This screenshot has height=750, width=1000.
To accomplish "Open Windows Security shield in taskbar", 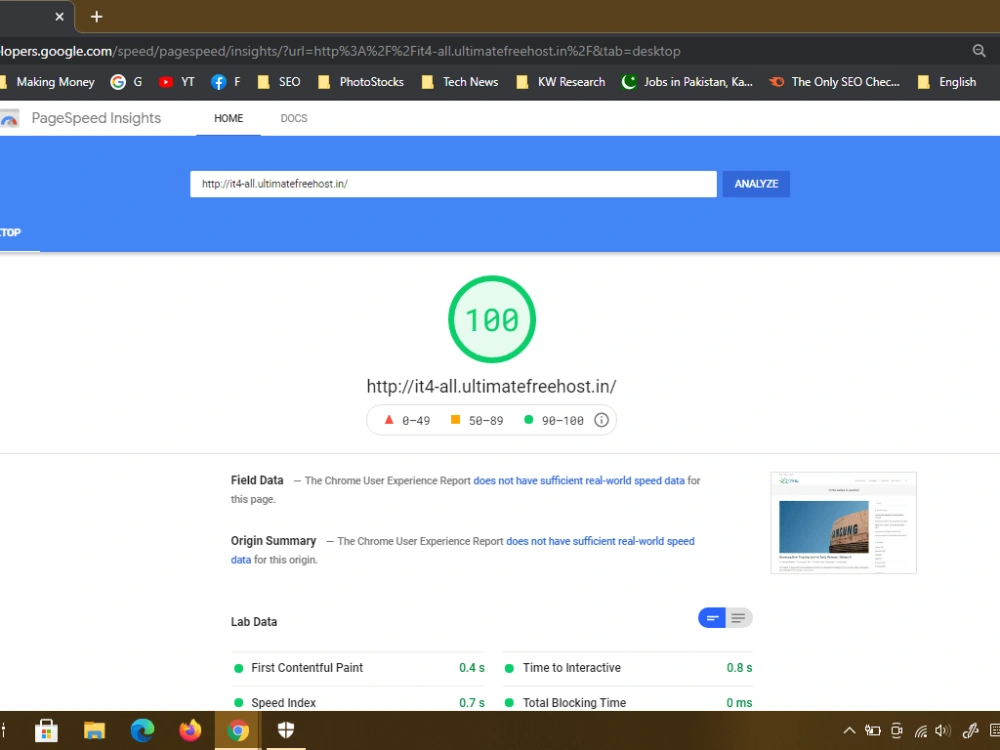I will (x=286, y=730).
